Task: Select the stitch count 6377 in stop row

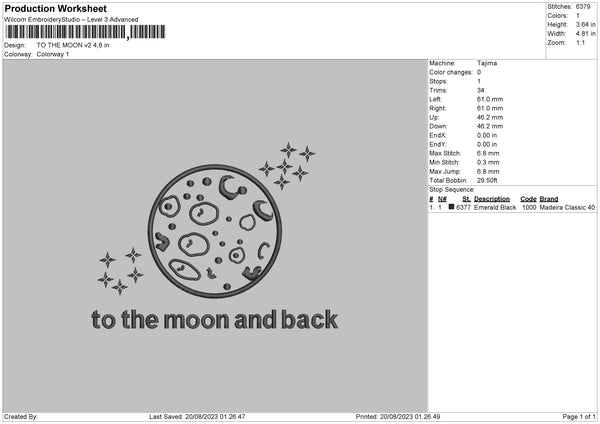Action: pos(463,207)
